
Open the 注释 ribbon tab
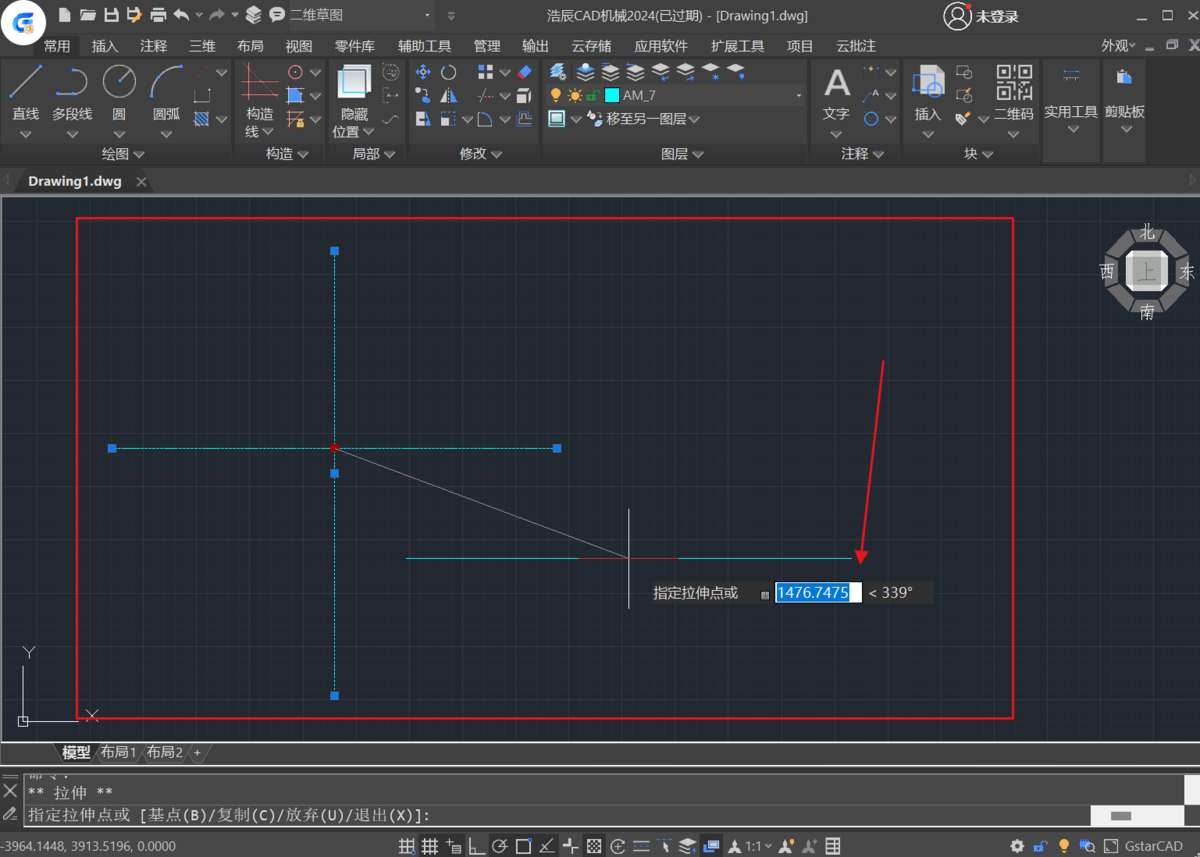point(153,46)
